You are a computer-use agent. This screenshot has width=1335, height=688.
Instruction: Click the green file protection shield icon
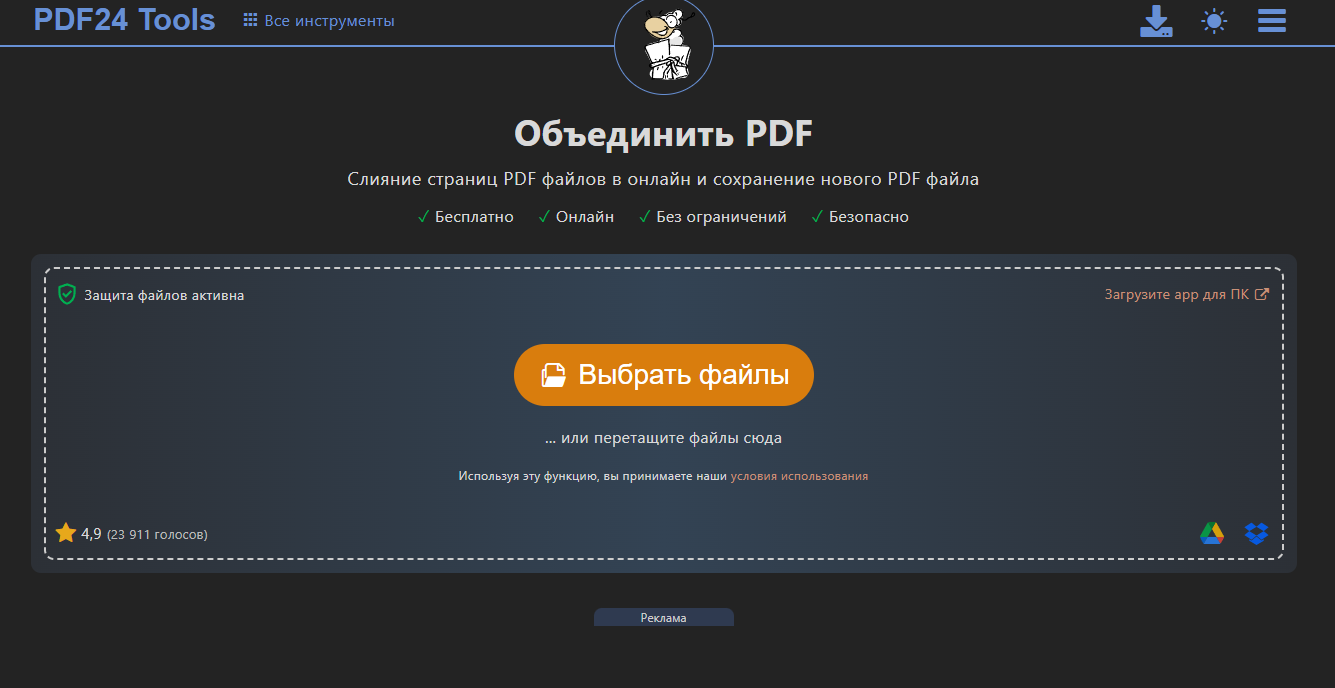[67, 294]
